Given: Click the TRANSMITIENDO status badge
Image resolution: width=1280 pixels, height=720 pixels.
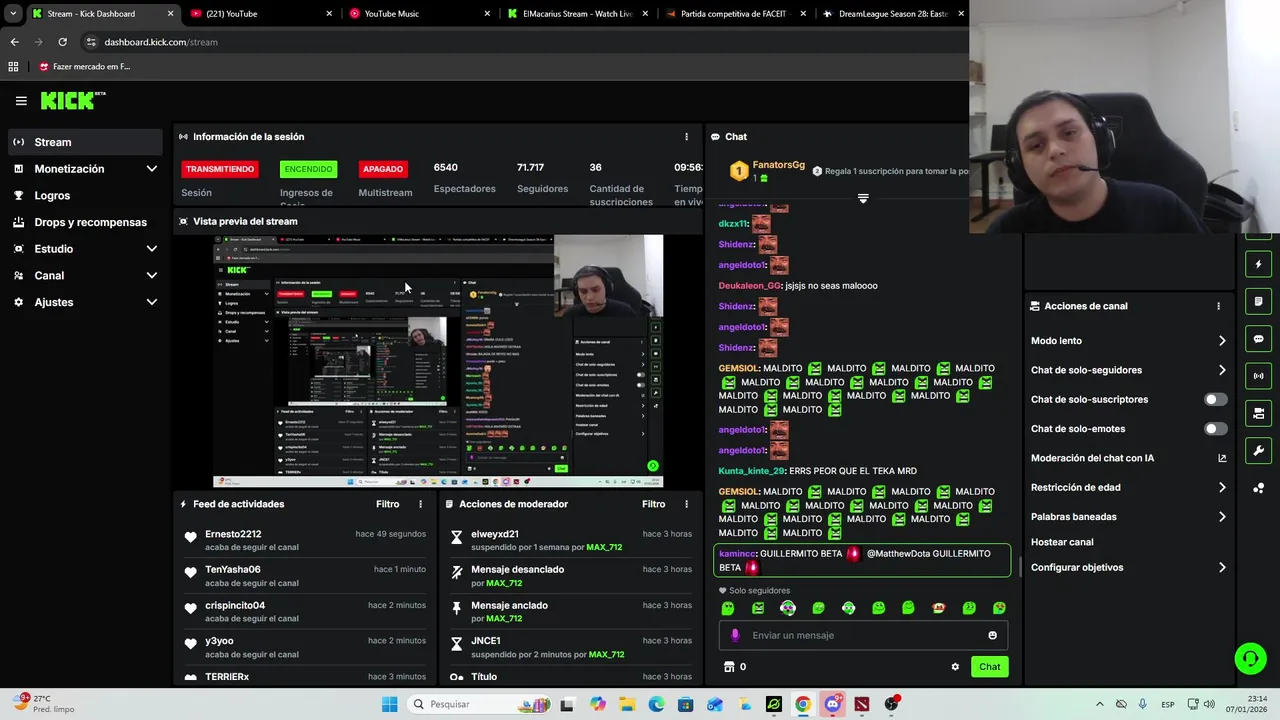Looking at the screenshot, I should [220, 169].
